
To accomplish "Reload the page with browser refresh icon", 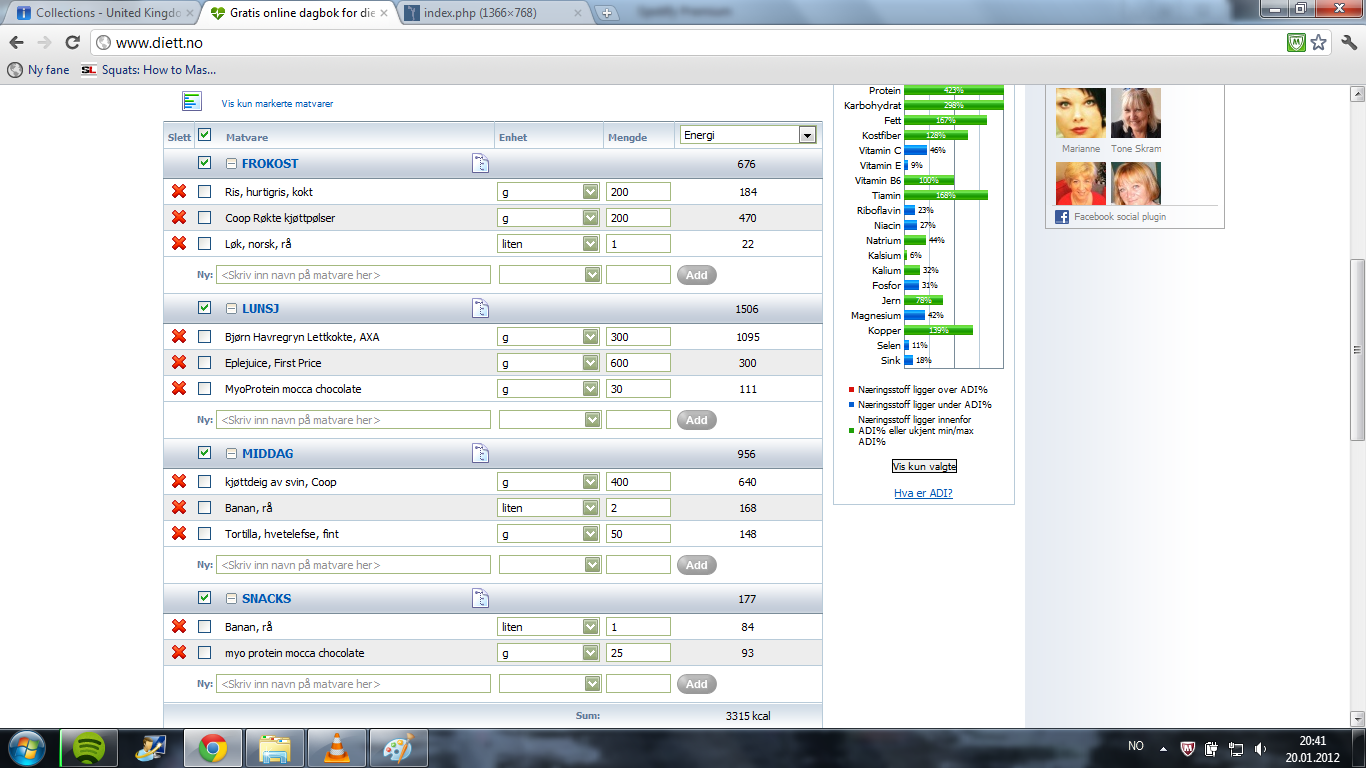I will (x=72, y=43).
